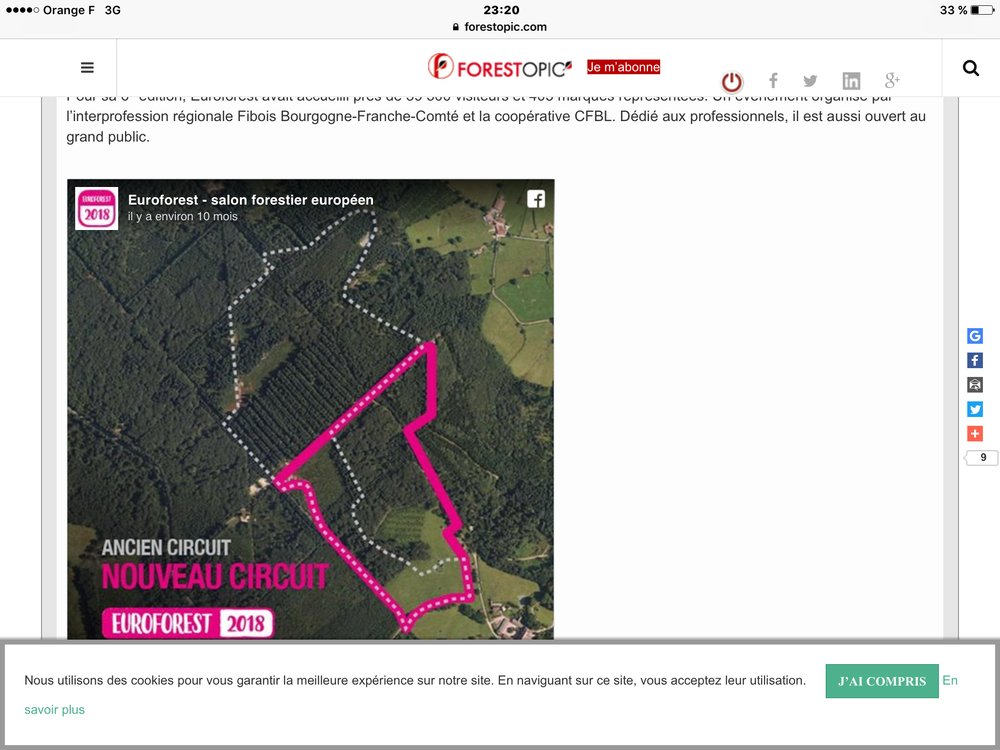Click the 'Je m'abonne' subscribe button
The width and height of the screenshot is (1000, 750).
[x=623, y=67]
